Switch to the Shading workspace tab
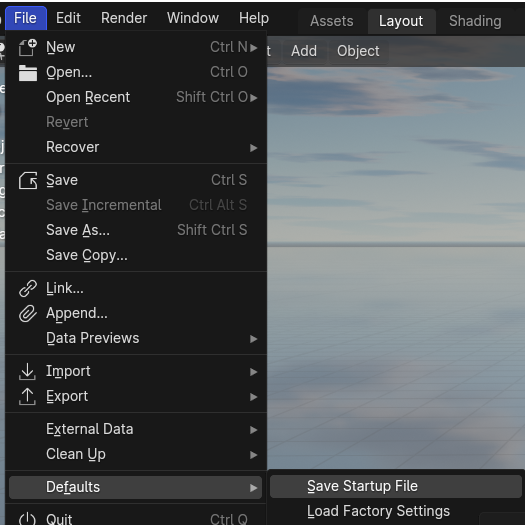Viewport: 525px width, 525px height. (x=475, y=21)
